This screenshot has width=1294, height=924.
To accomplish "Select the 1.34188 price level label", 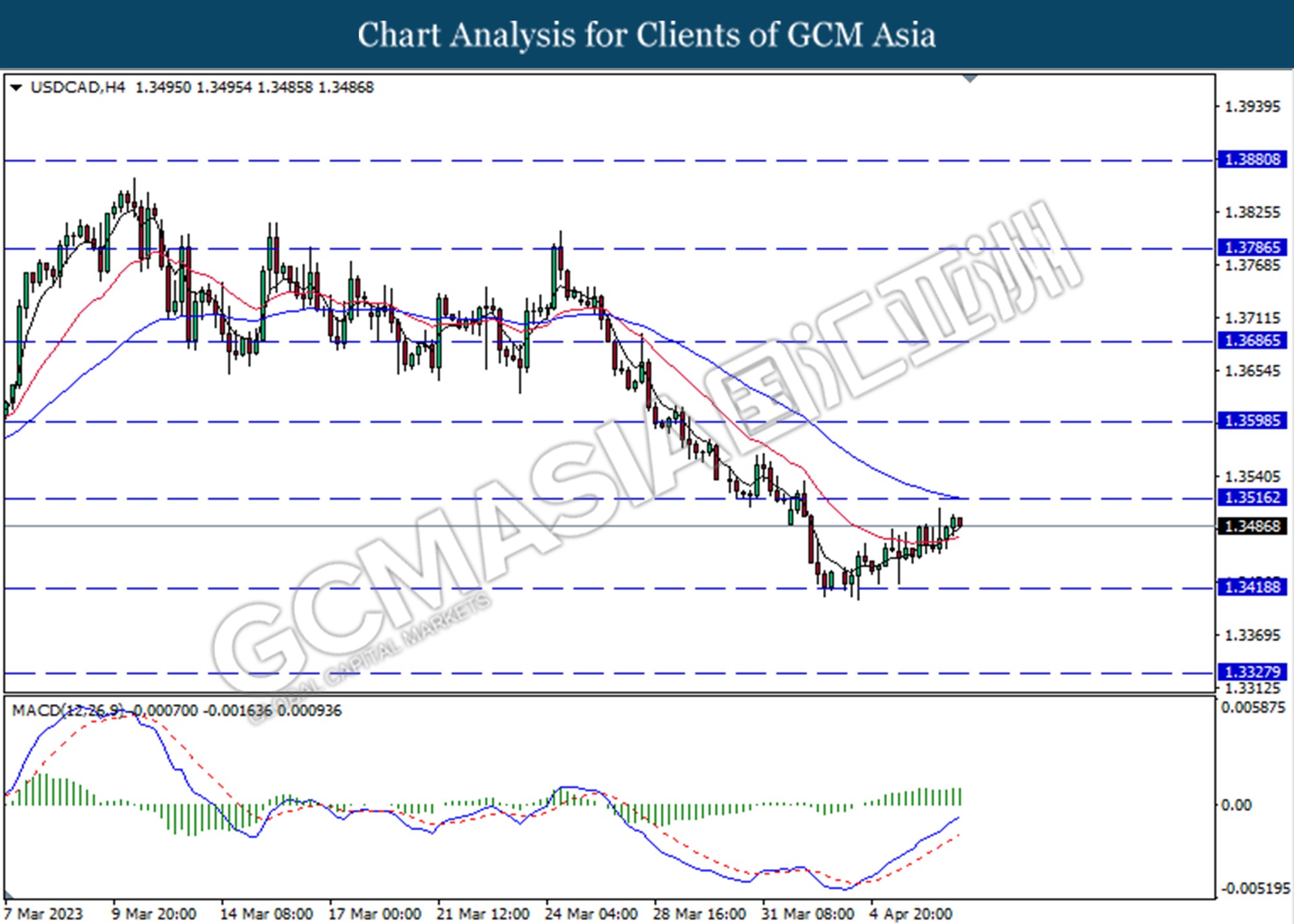I will [1253, 588].
